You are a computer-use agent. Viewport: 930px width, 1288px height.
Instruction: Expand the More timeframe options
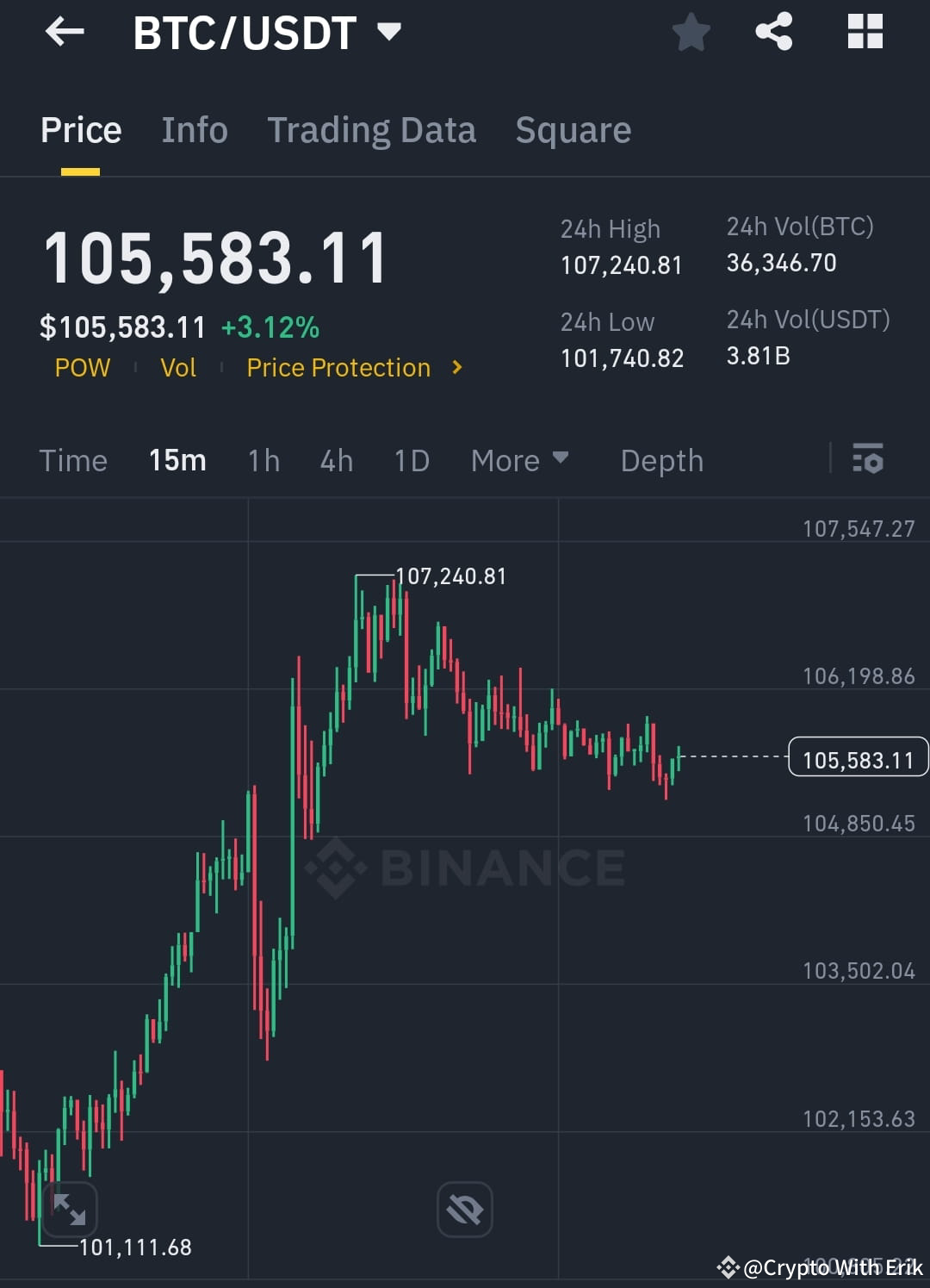coord(519,460)
